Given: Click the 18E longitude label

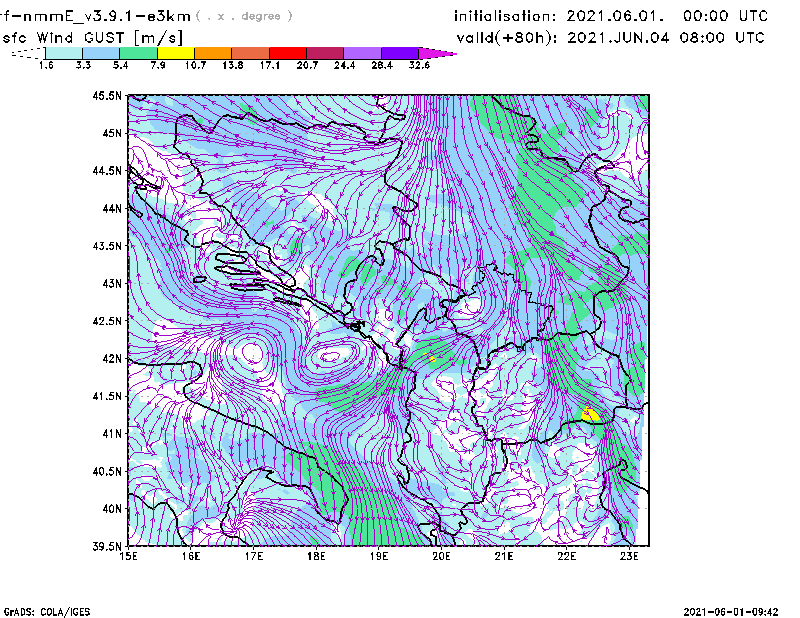Looking at the screenshot, I should point(316,556).
